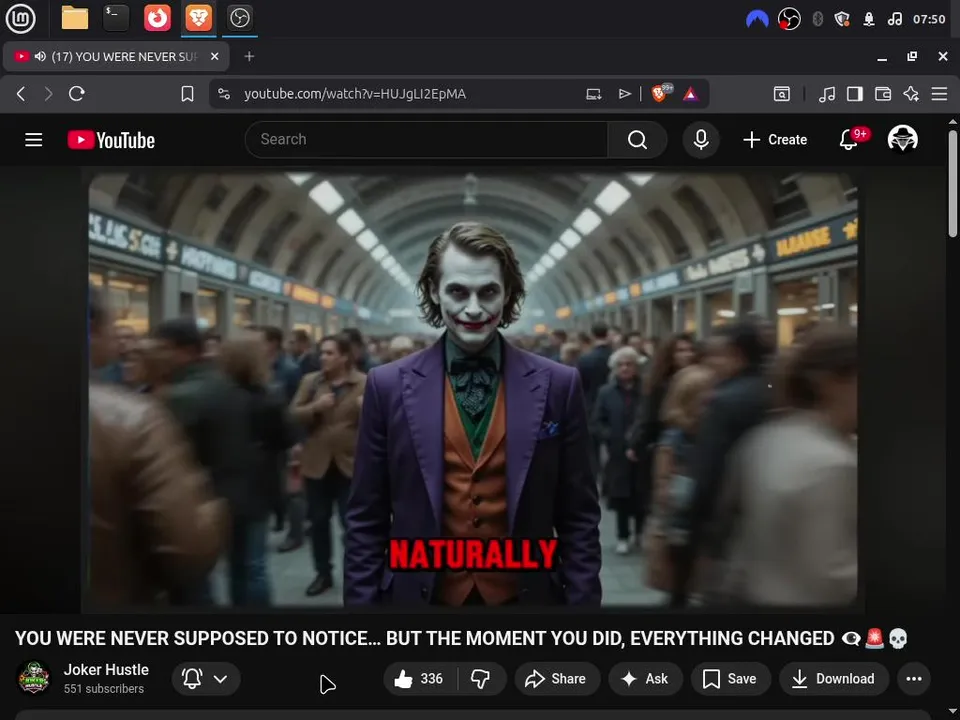The height and width of the screenshot is (720, 960).
Task: Dislike this video
Action: pyautogui.click(x=481, y=678)
